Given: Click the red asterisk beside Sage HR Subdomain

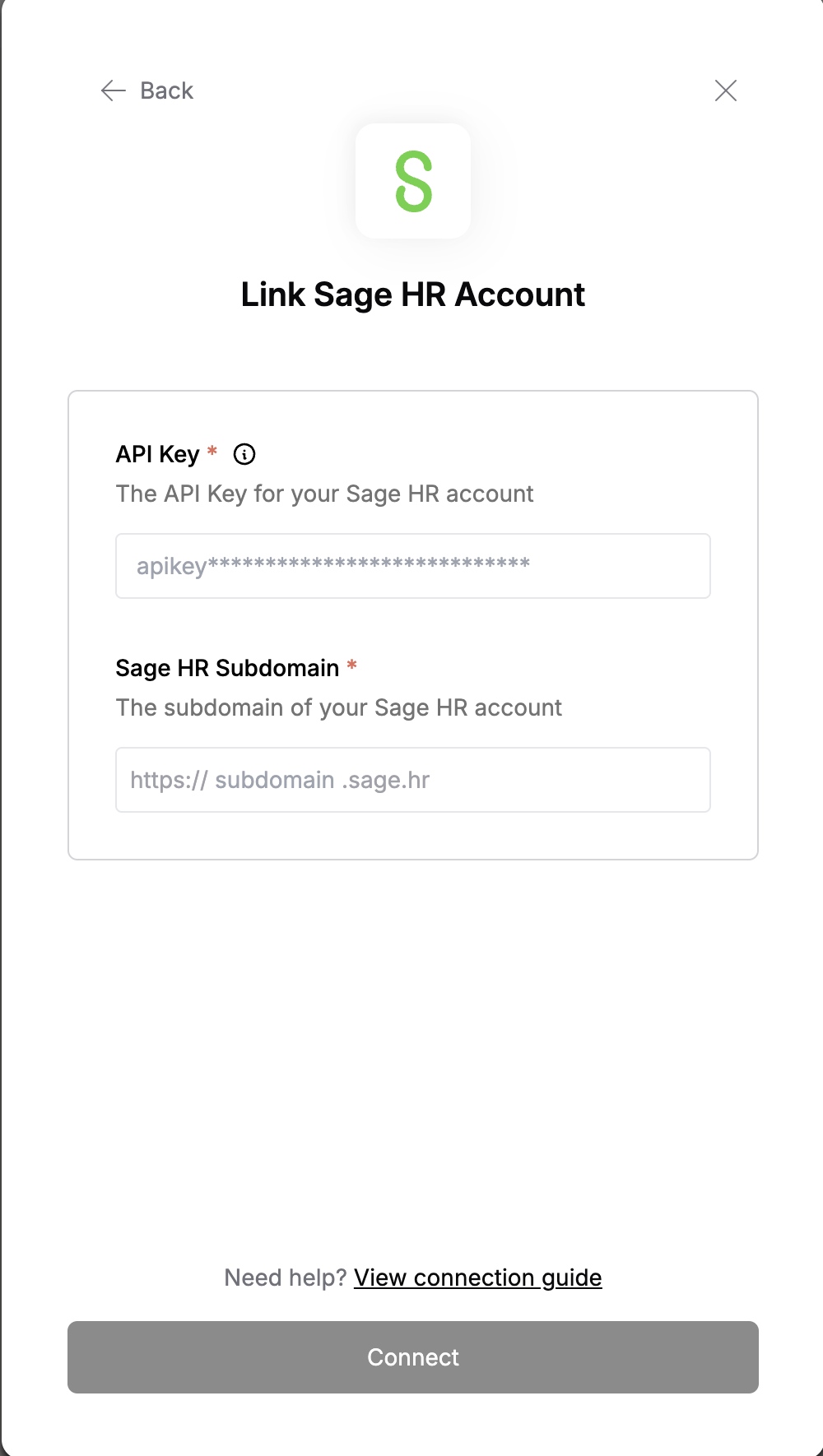Looking at the screenshot, I should 351,665.
